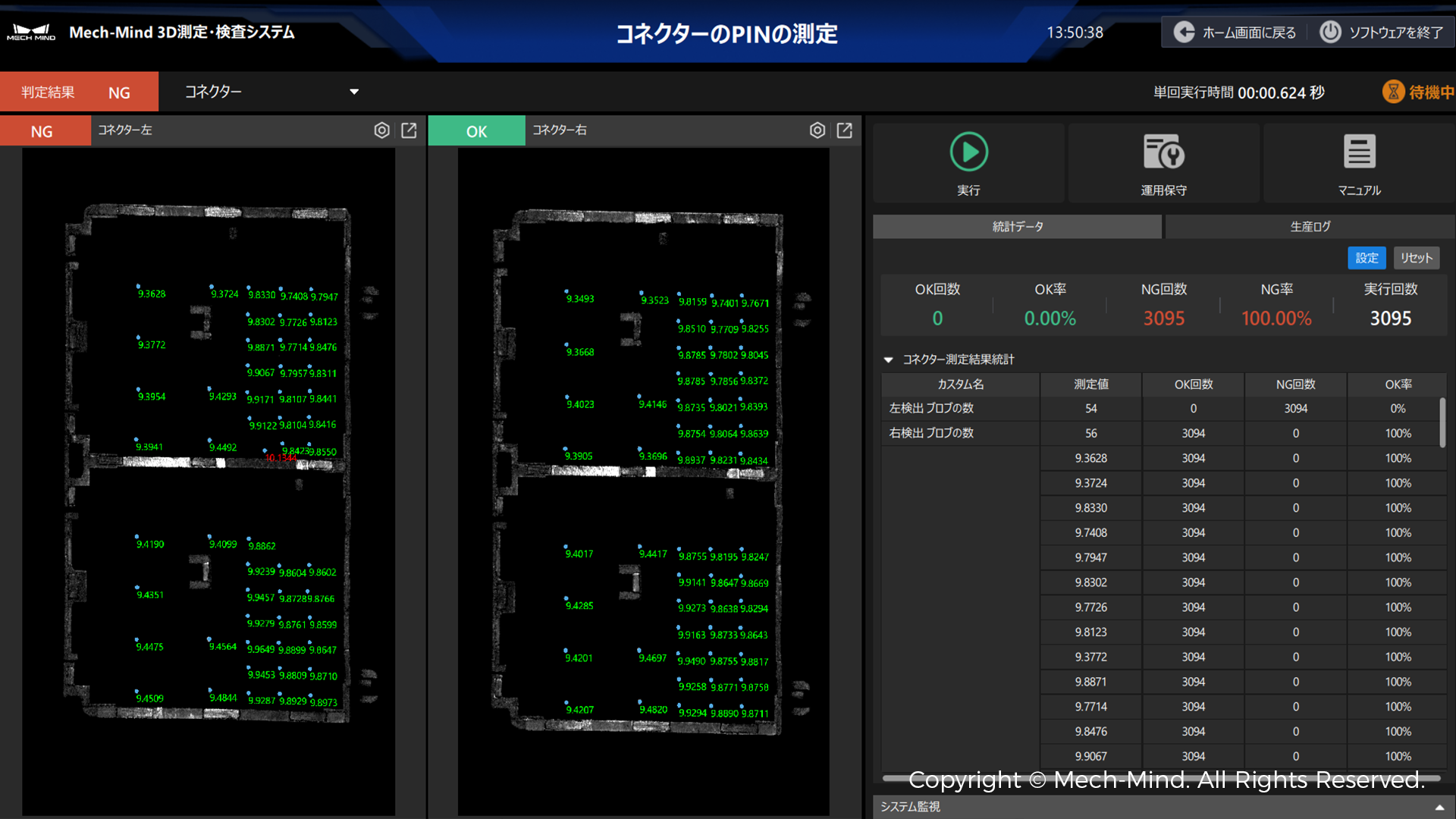Image resolution: width=1456 pixels, height=819 pixels.
Task: Click the statistics table vertical scrollbar
Action: (x=1442, y=422)
